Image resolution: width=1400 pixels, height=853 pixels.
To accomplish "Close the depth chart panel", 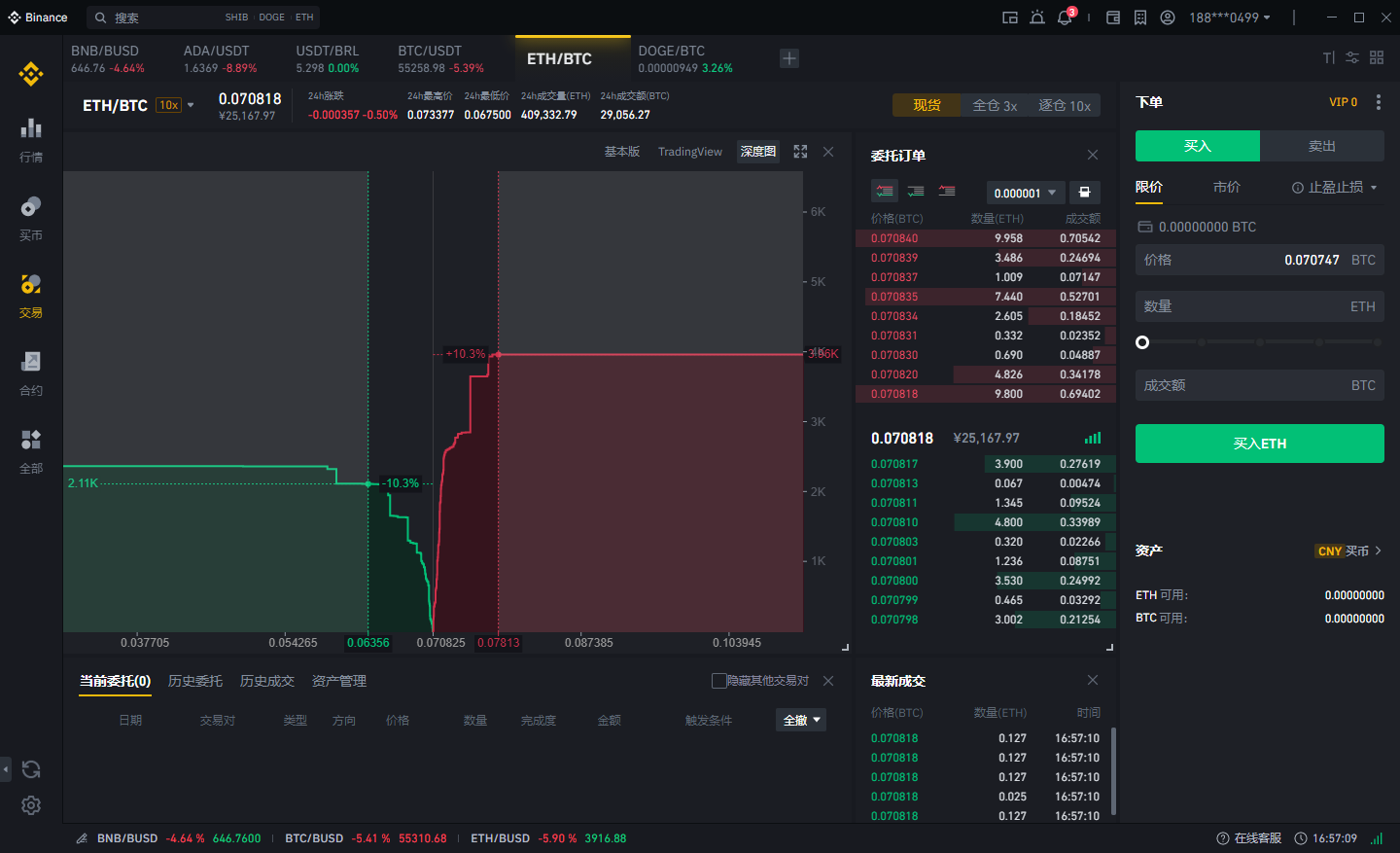I will (828, 152).
